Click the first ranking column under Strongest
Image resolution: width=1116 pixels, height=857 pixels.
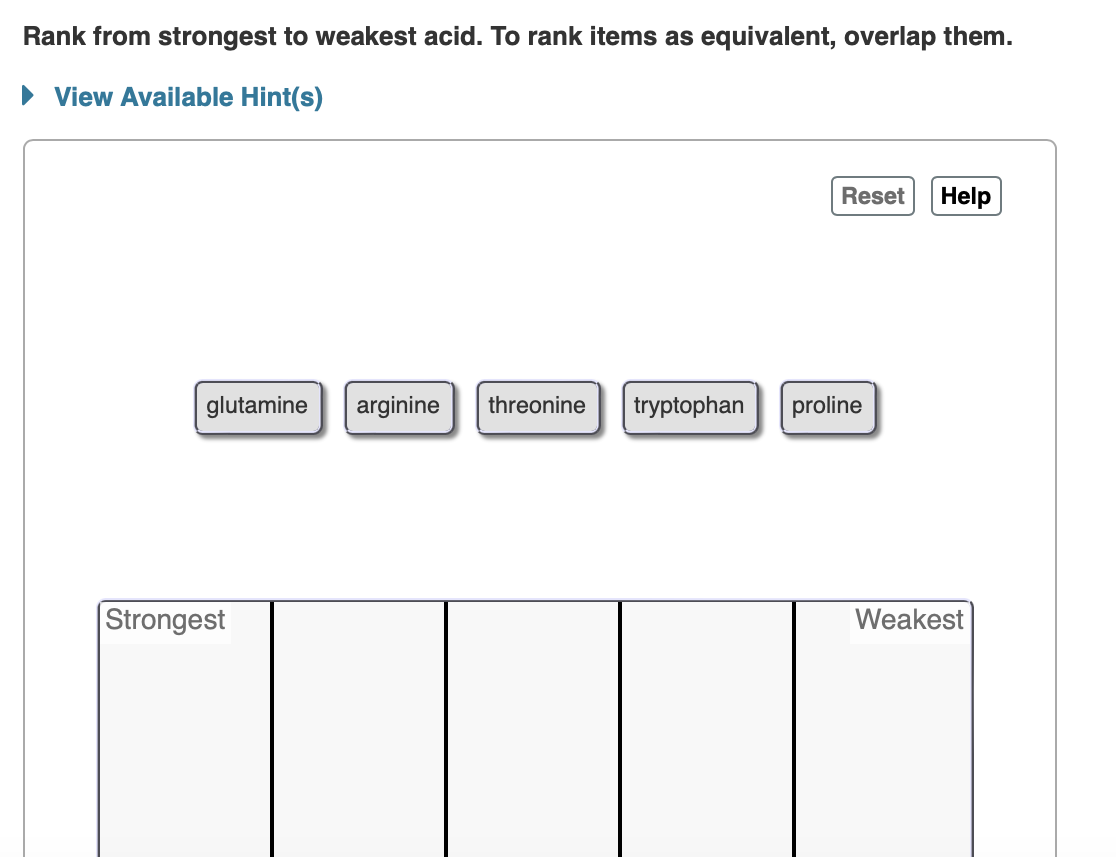tap(184, 730)
